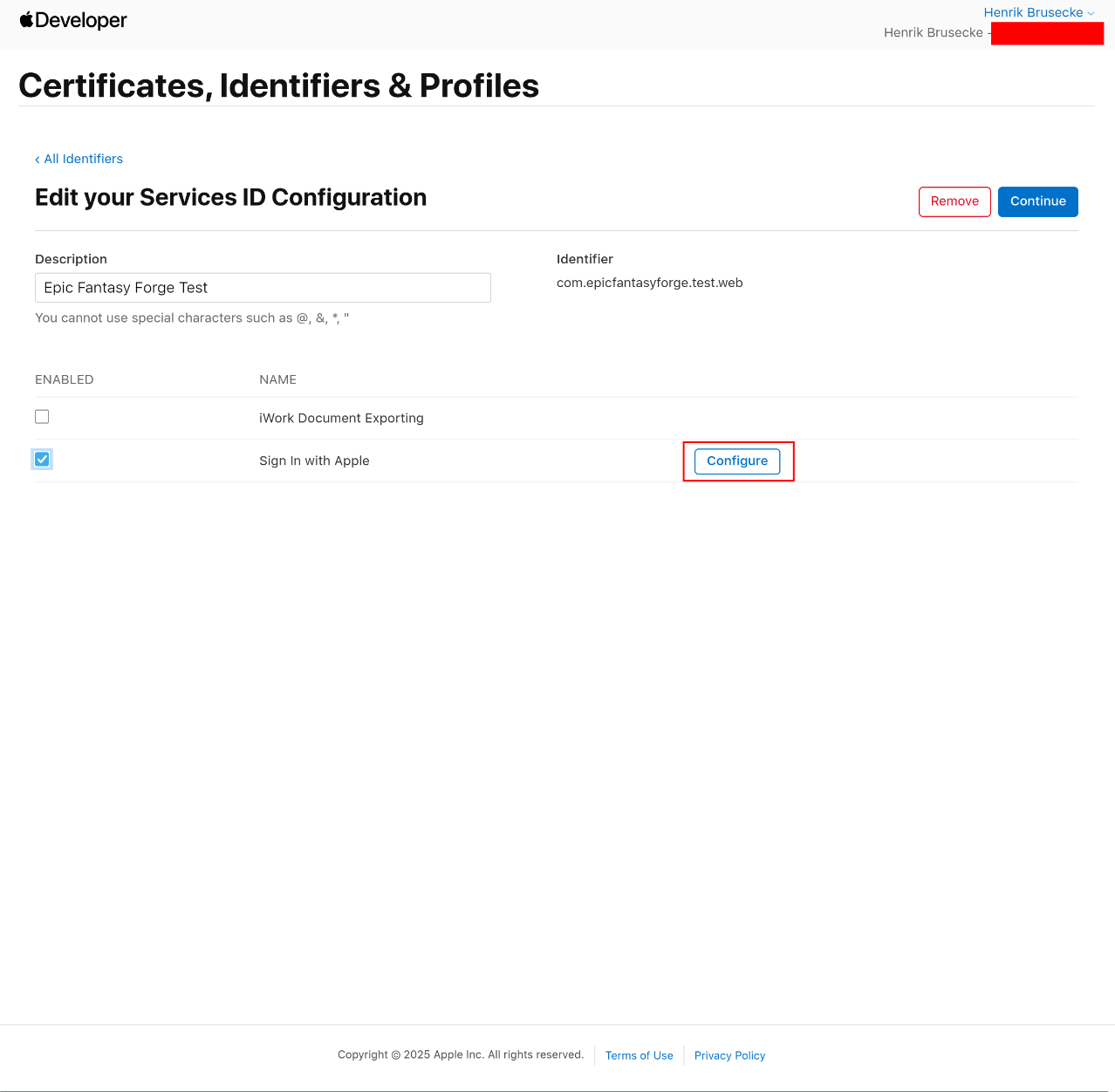Screen dimensions: 1115x1092
Task: Click the Certificates, Identifiers & Profiles page title
Action: (x=278, y=85)
